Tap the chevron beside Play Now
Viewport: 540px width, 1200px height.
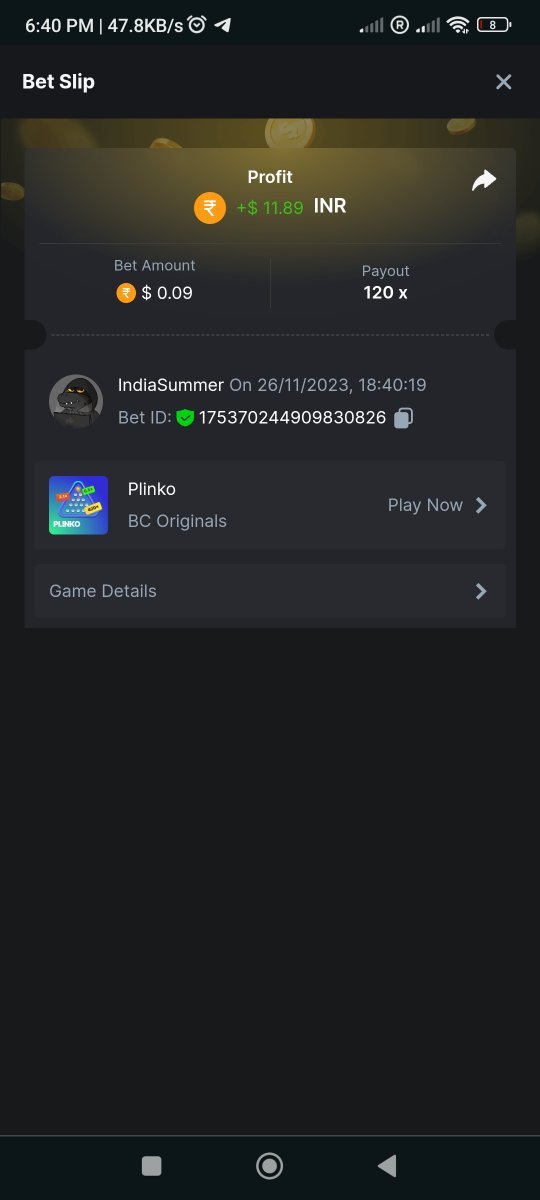[481, 505]
